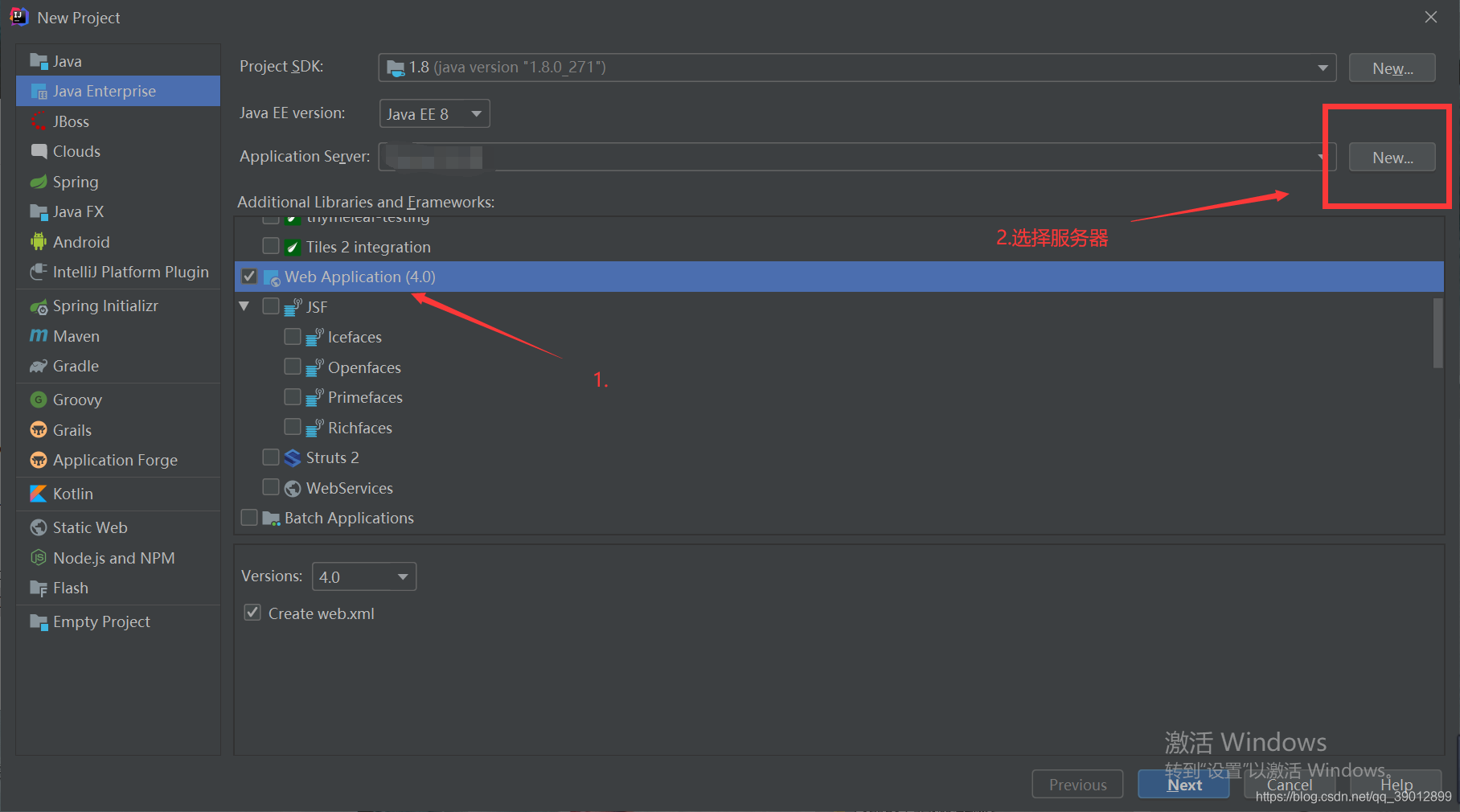
Task: Click the Next button
Action: point(1183,785)
